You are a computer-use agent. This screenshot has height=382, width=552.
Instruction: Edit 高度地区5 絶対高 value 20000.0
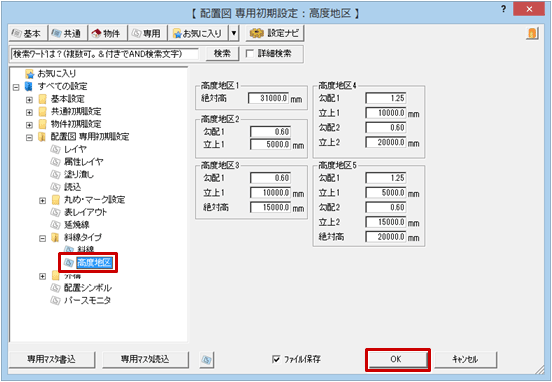(386, 237)
